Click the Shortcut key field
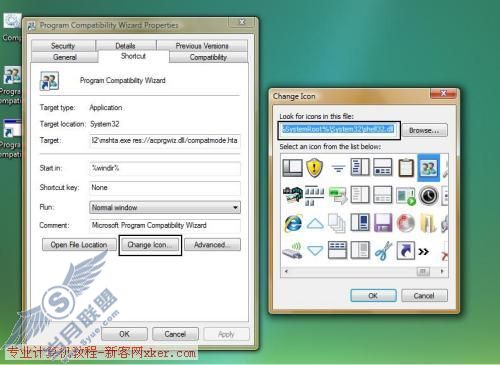Viewport: 500px width, 365px height. coord(165,188)
